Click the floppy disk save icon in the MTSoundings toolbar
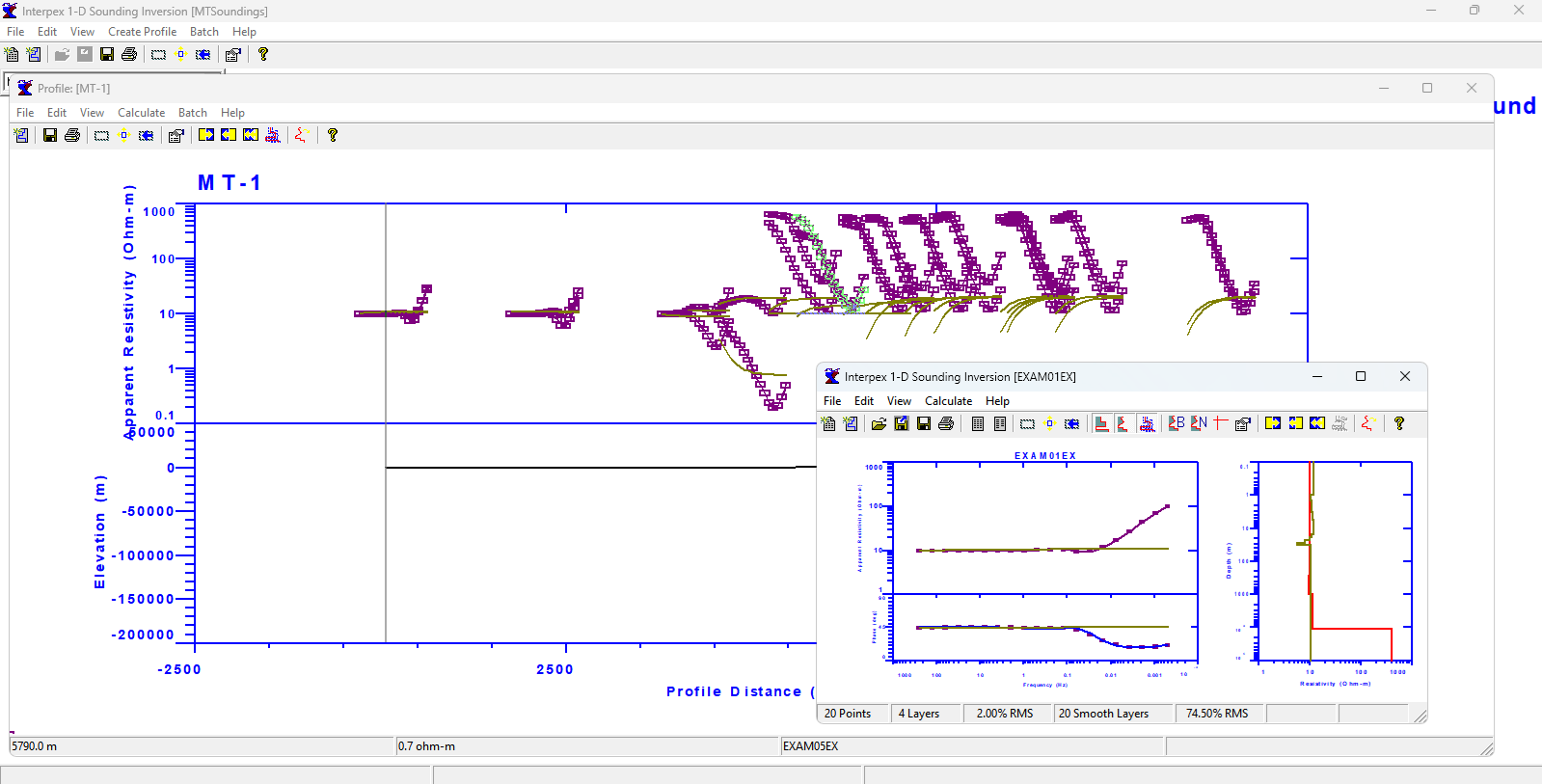Image resolution: width=1542 pixels, height=784 pixels. coord(107,55)
